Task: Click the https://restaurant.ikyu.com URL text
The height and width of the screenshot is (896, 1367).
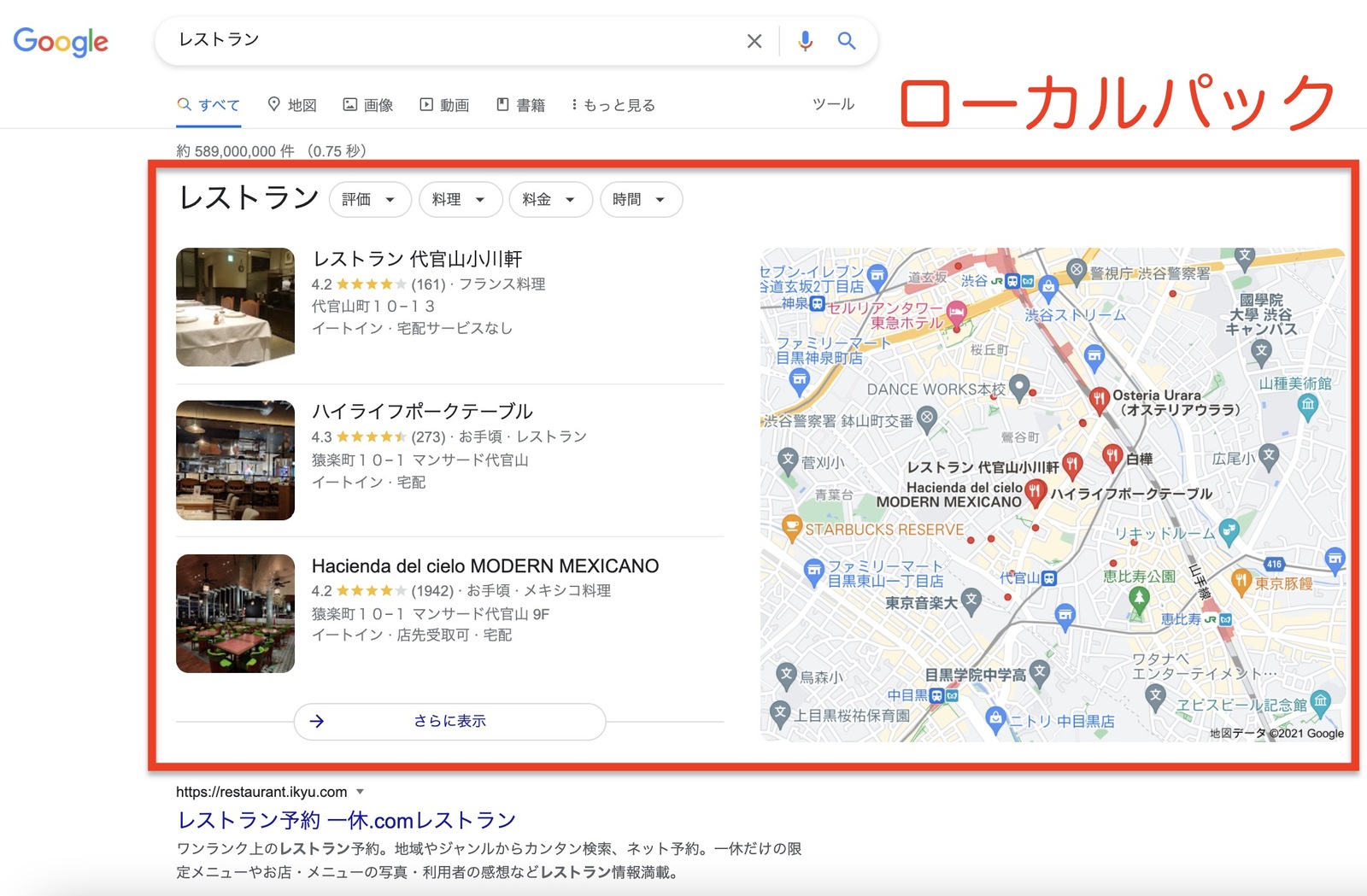Action: pos(261,792)
